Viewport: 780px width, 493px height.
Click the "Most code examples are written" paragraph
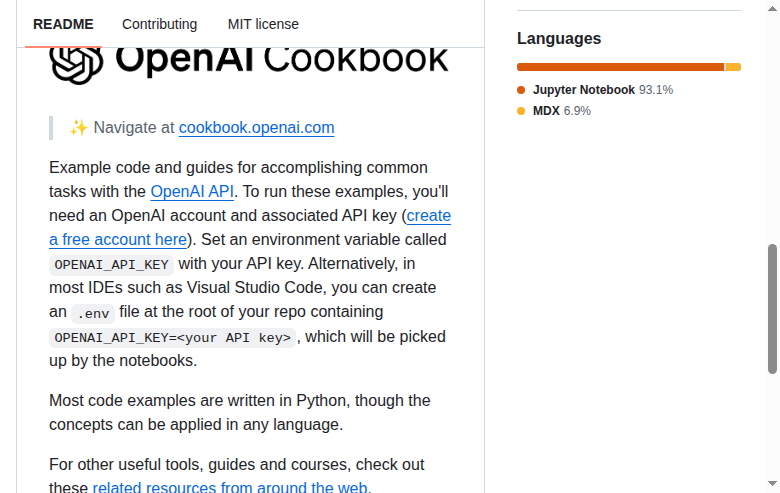(x=240, y=412)
